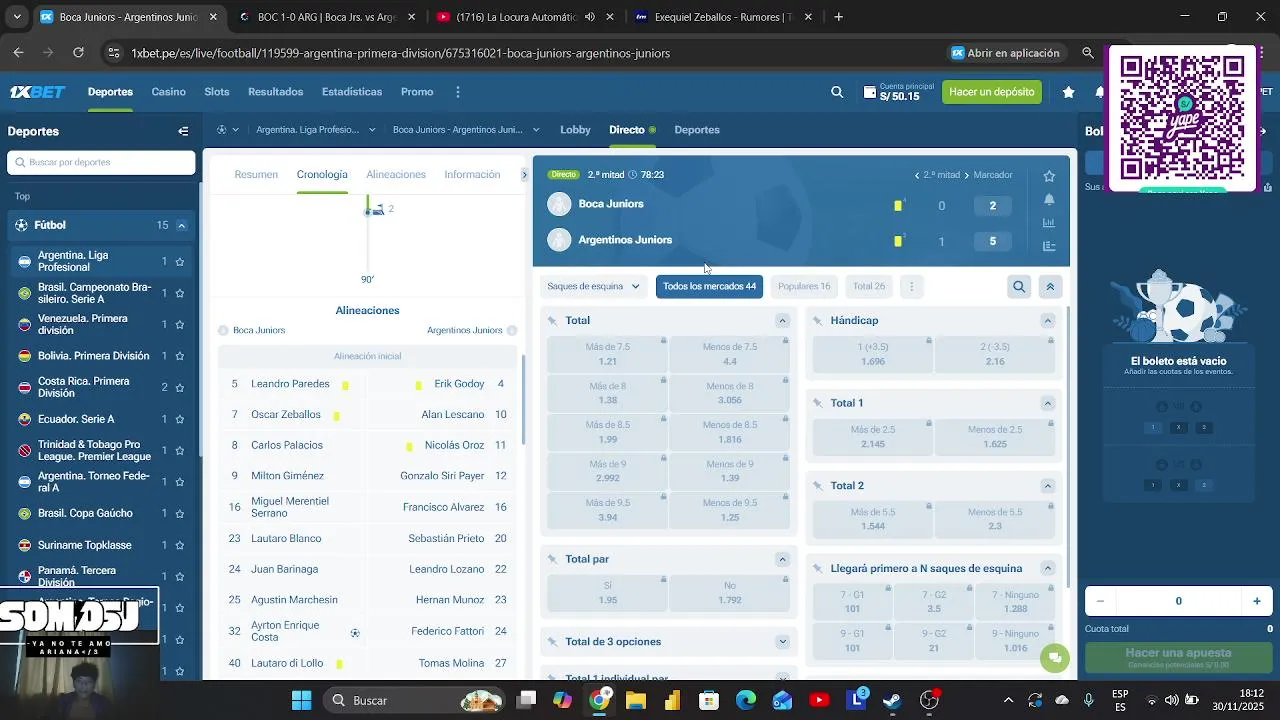Open the standings table icon in scoreboard
This screenshot has height=720, width=1280.
point(1049,246)
